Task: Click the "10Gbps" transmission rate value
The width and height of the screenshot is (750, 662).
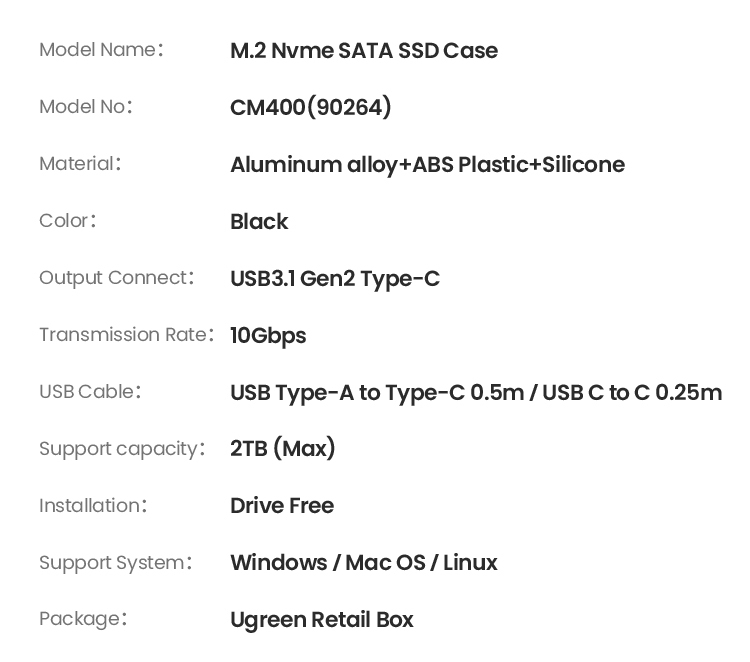Action: (268, 336)
